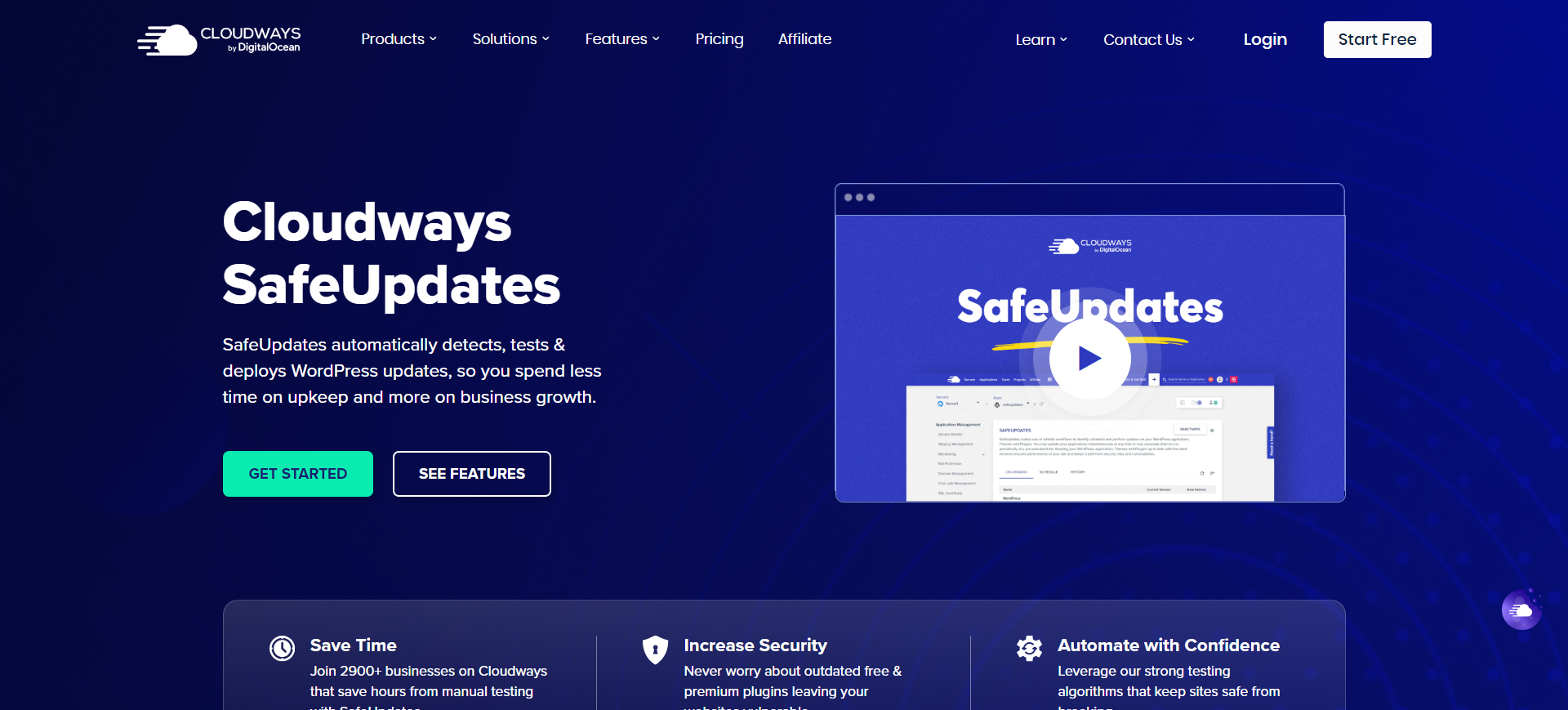The width and height of the screenshot is (1568, 710).
Task: Open the floating cloud chat widget
Action: [1521, 610]
